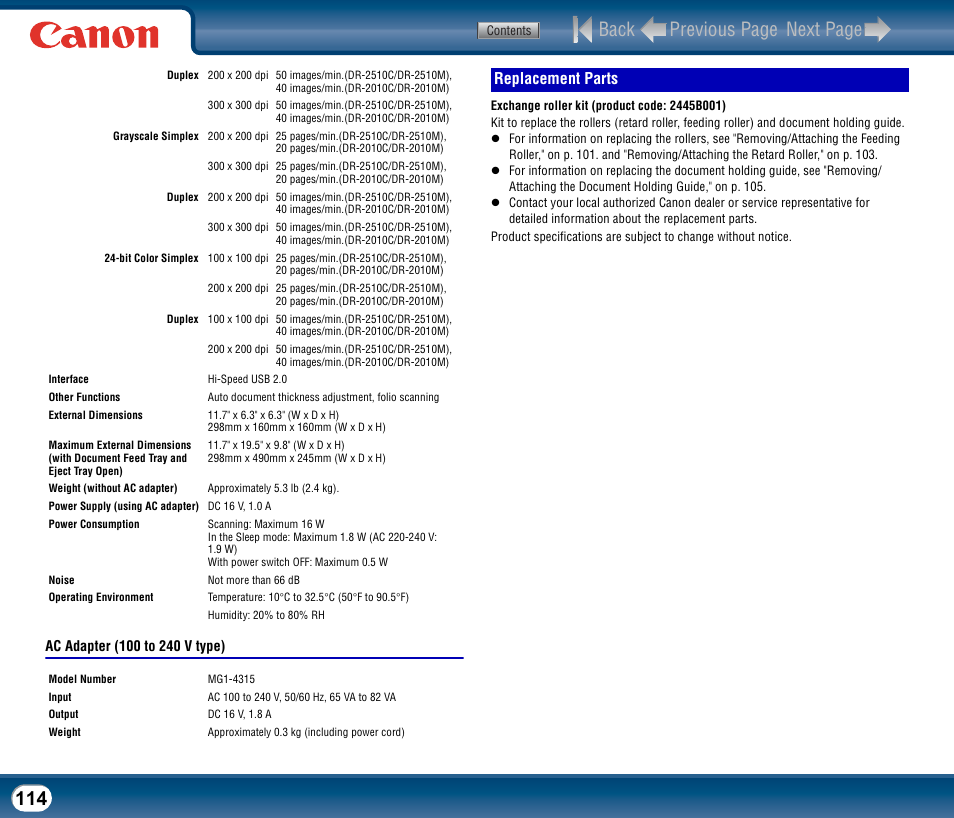Click the Other Functions label
Image resolution: width=954 pixels, height=818 pixels.
click(85, 397)
